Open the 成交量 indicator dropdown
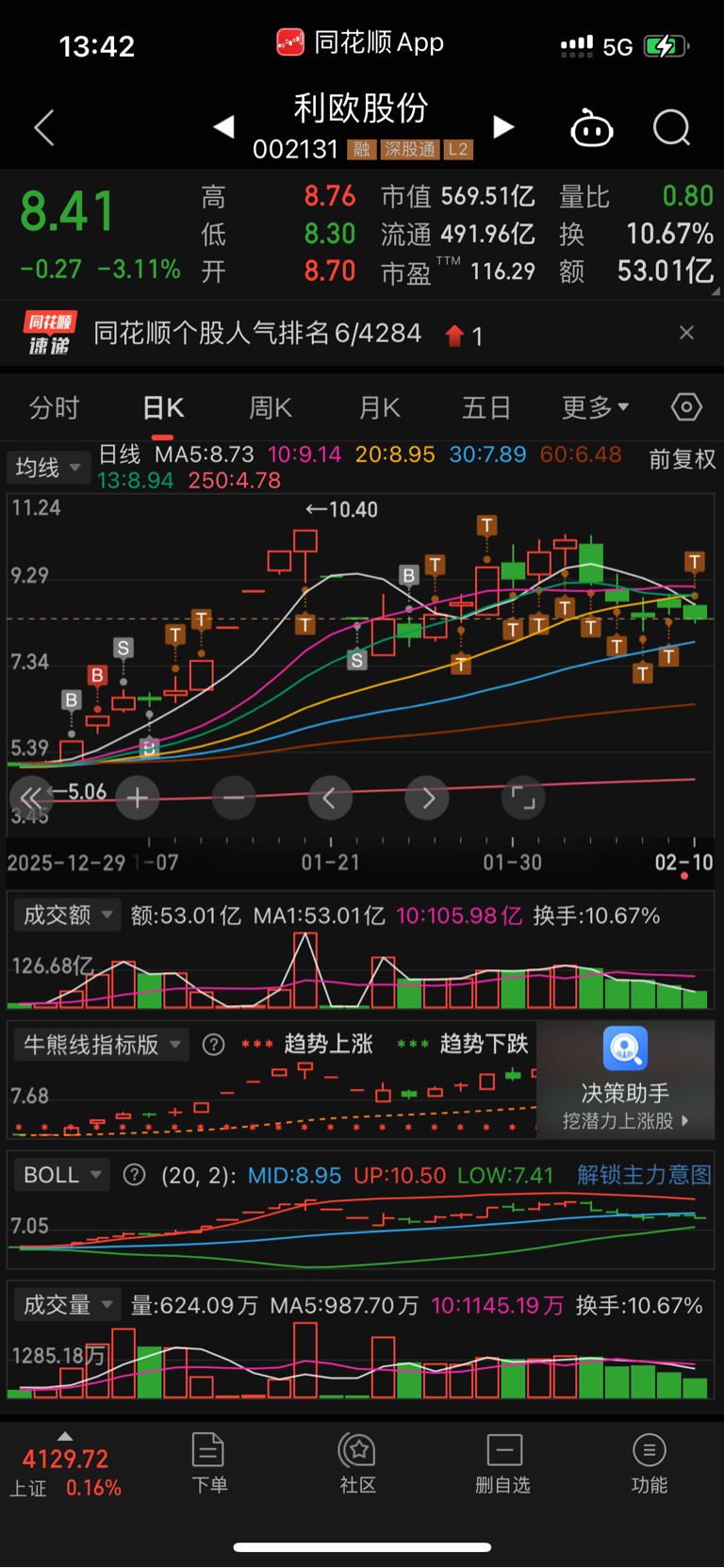Screen dimensions: 724x1568 (x=67, y=1305)
